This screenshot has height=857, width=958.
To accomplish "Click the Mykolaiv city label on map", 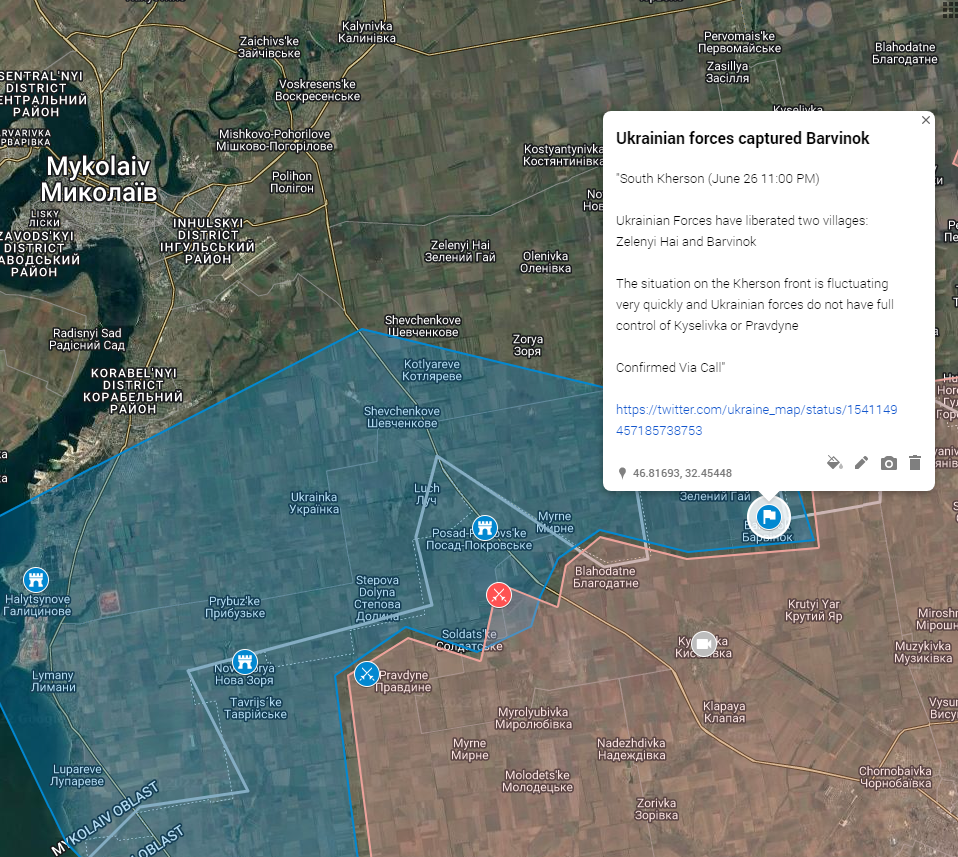I will [98, 179].
